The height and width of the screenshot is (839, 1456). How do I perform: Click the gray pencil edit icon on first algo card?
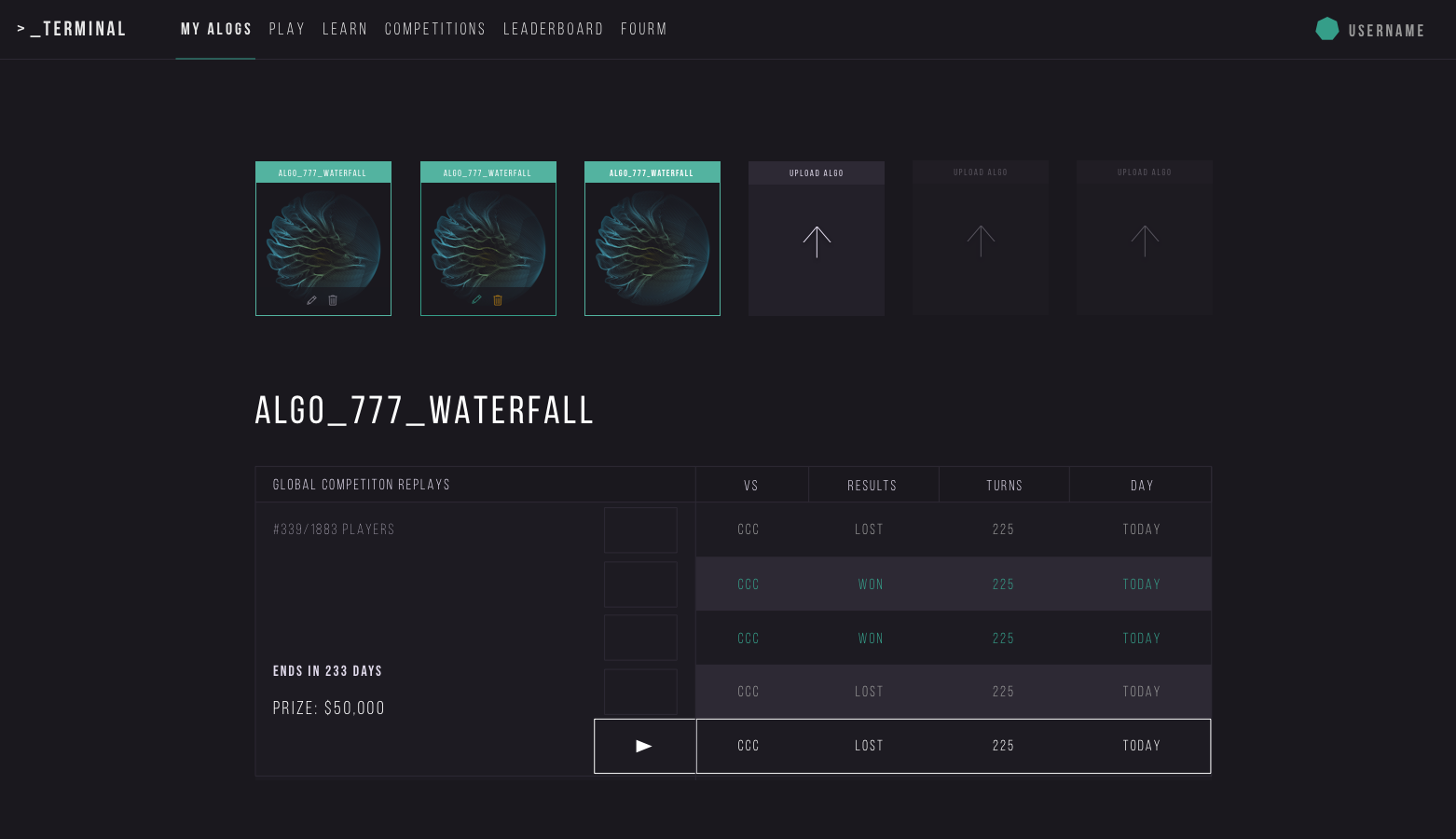coord(311,300)
